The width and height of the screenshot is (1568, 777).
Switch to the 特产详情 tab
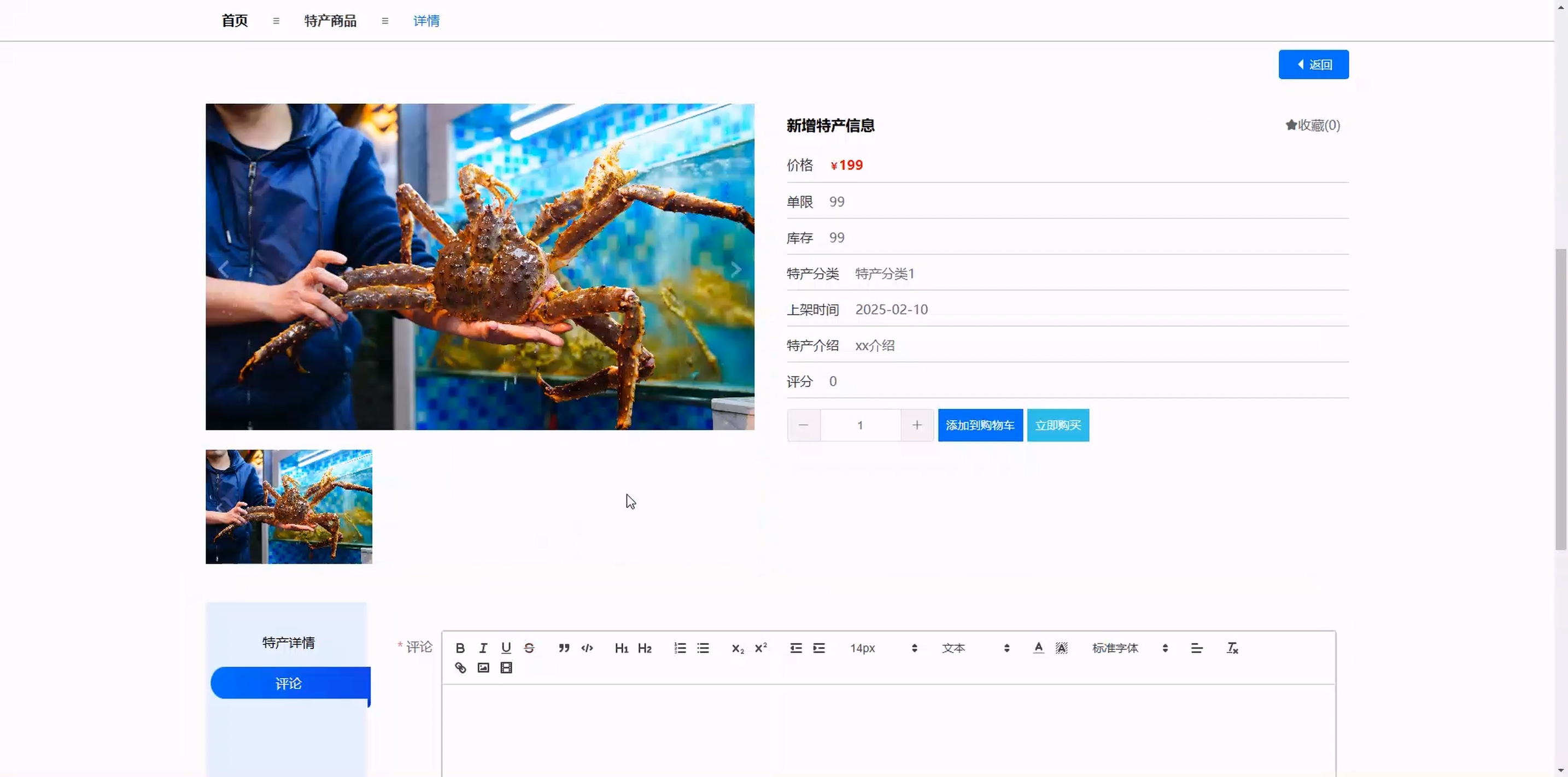pos(289,643)
